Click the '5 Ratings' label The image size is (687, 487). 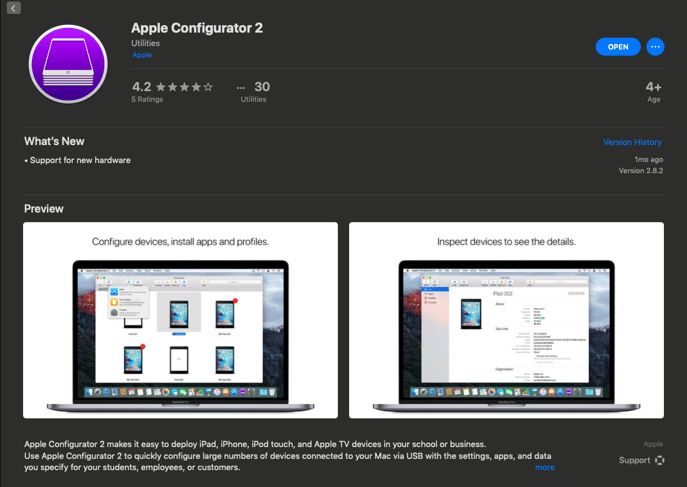147,99
